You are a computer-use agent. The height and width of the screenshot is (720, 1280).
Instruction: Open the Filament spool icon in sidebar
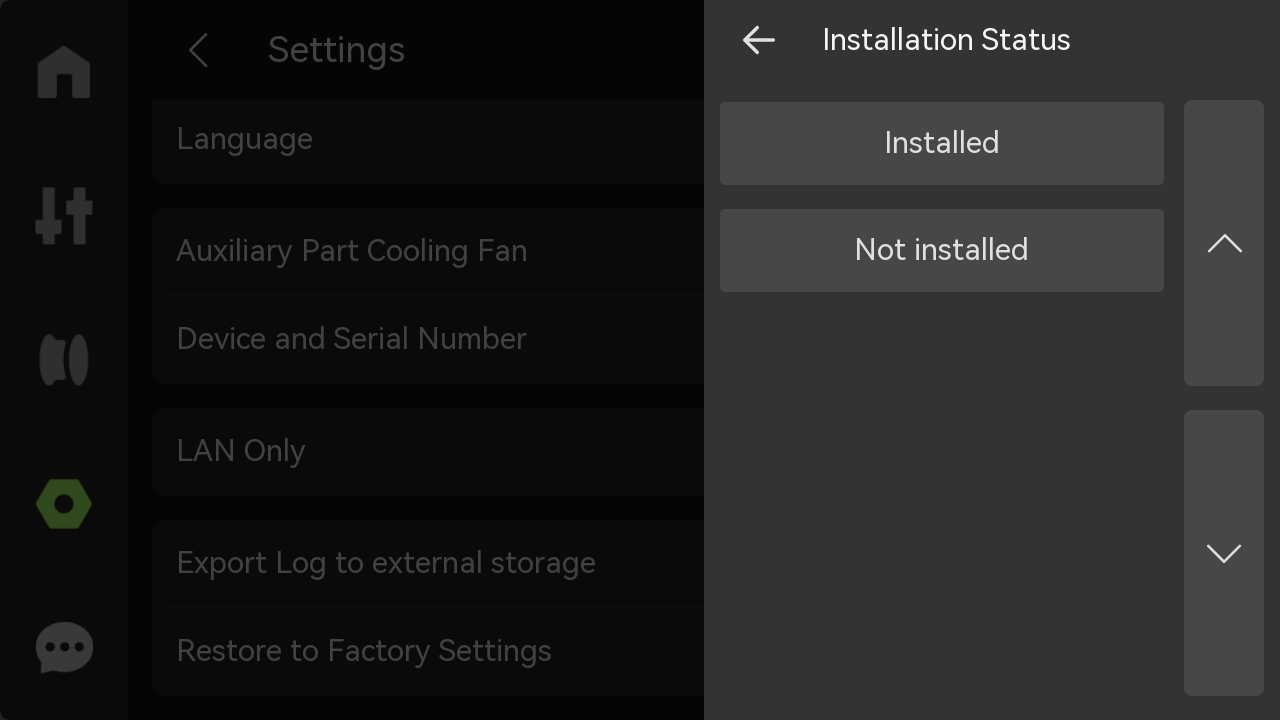click(64, 360)
